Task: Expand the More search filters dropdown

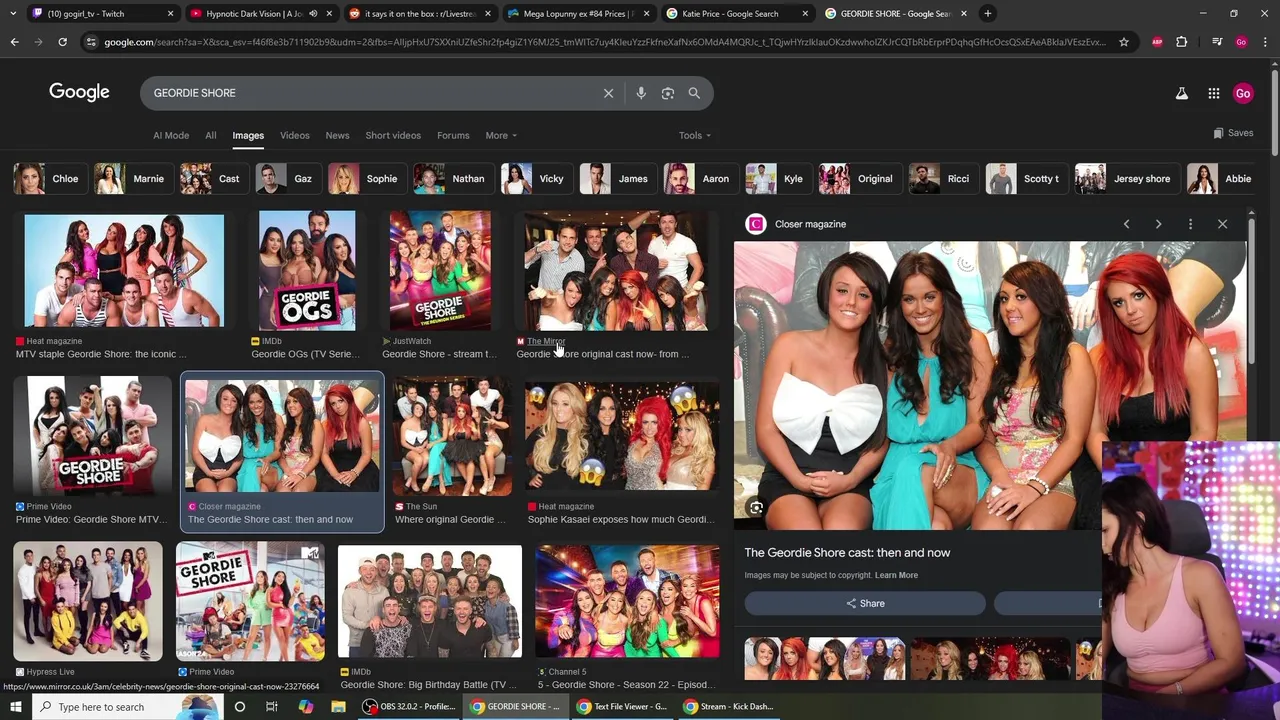Action: [x=501, y=135]
